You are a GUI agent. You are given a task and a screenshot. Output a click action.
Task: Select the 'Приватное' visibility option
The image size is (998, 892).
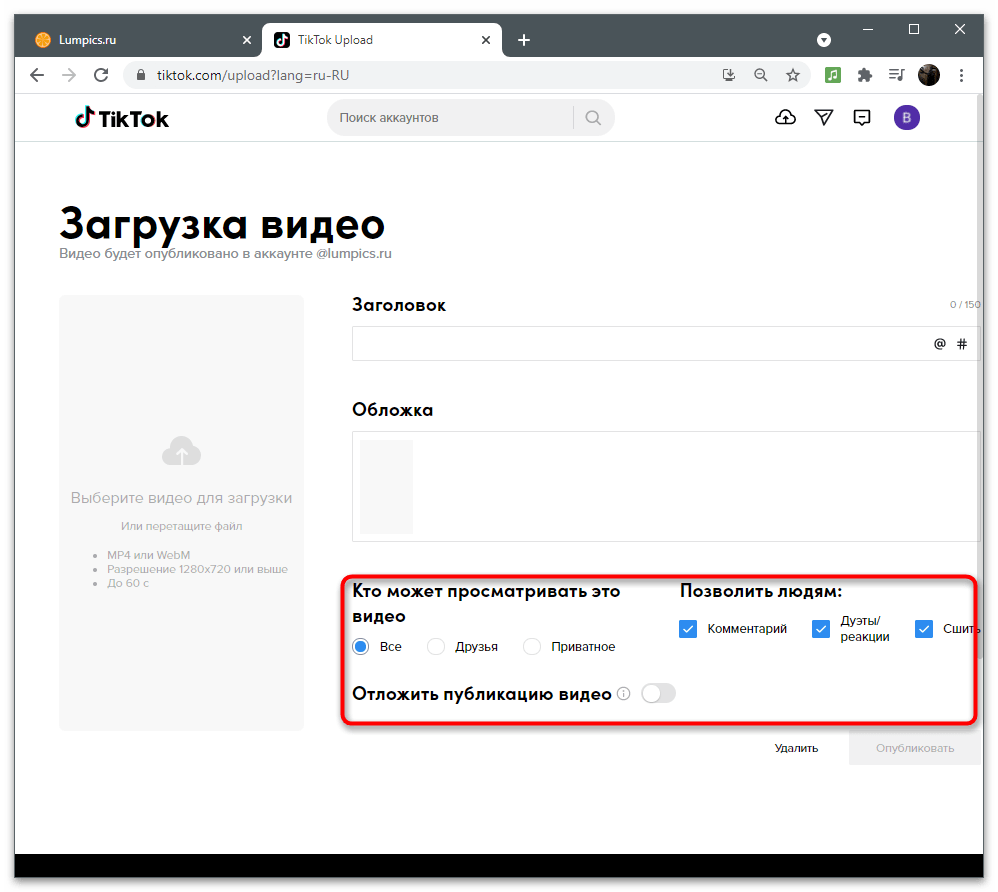tap(532, 646)
